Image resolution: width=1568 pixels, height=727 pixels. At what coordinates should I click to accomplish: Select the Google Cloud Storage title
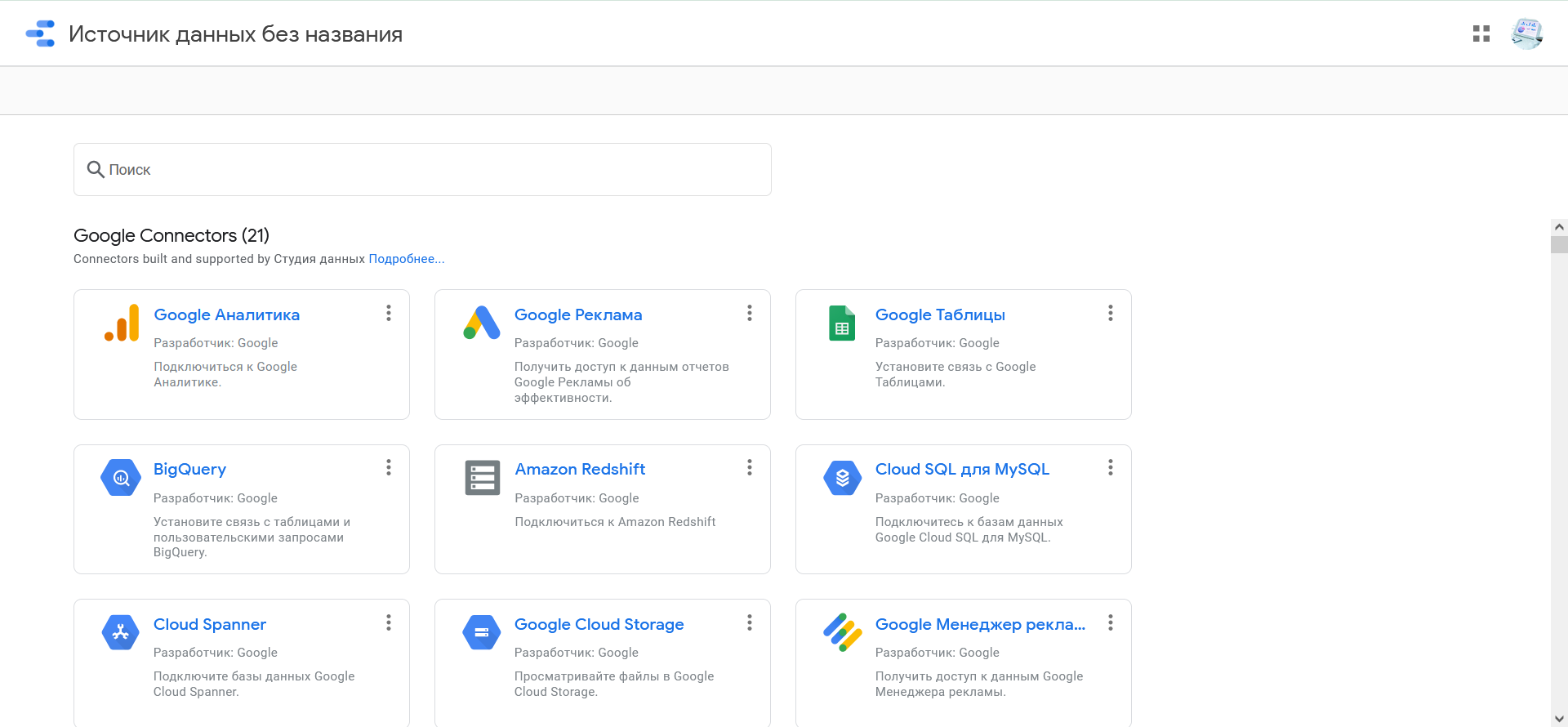coord(599,624)
